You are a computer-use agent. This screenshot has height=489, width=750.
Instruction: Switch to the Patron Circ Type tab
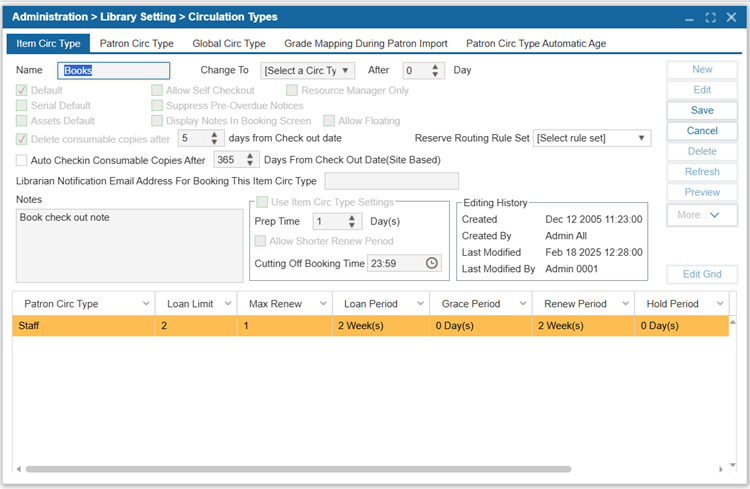pyautogui.click(x=137, y=43)
